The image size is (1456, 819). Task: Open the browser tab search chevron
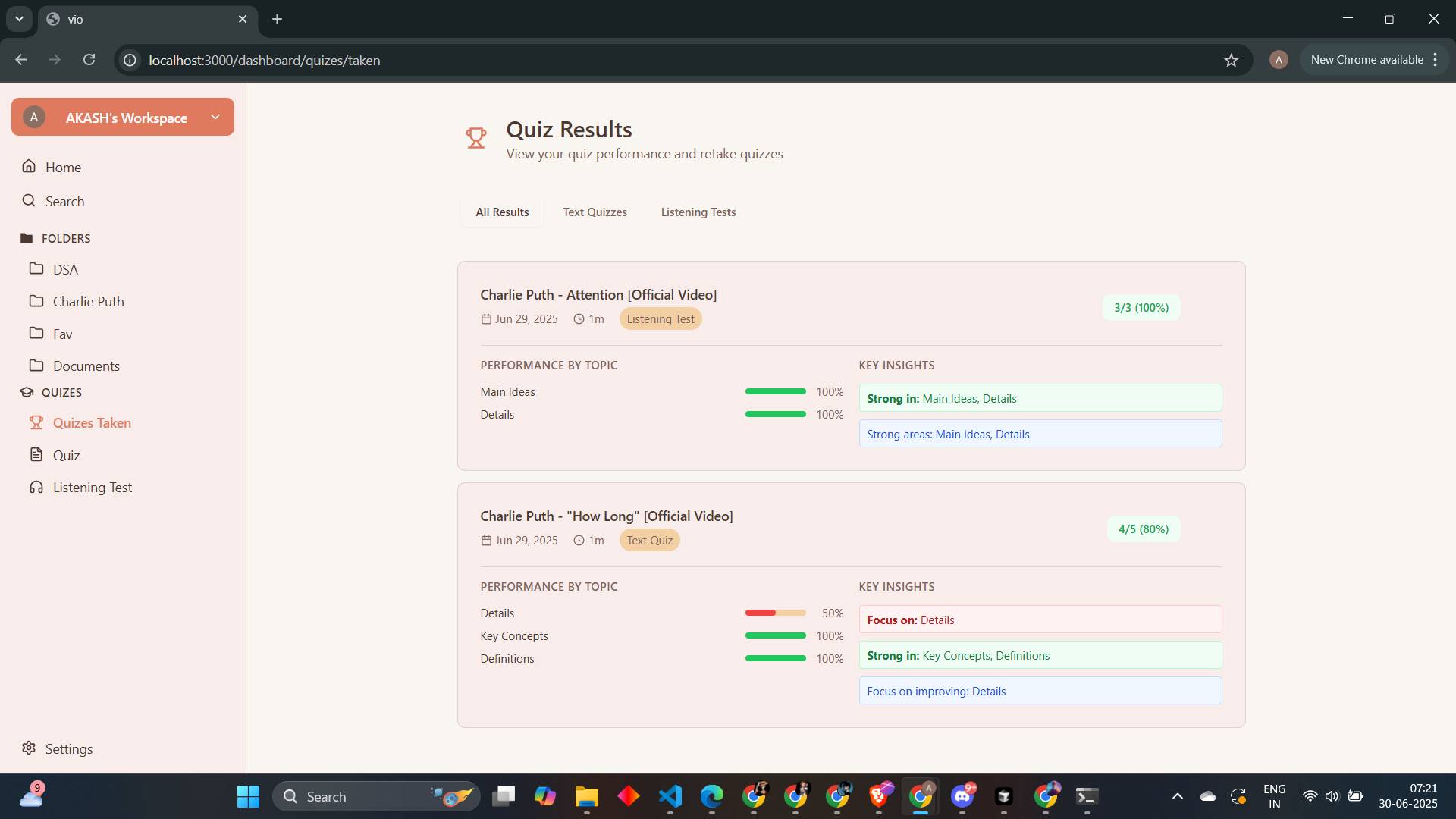[x=19, y=19]
